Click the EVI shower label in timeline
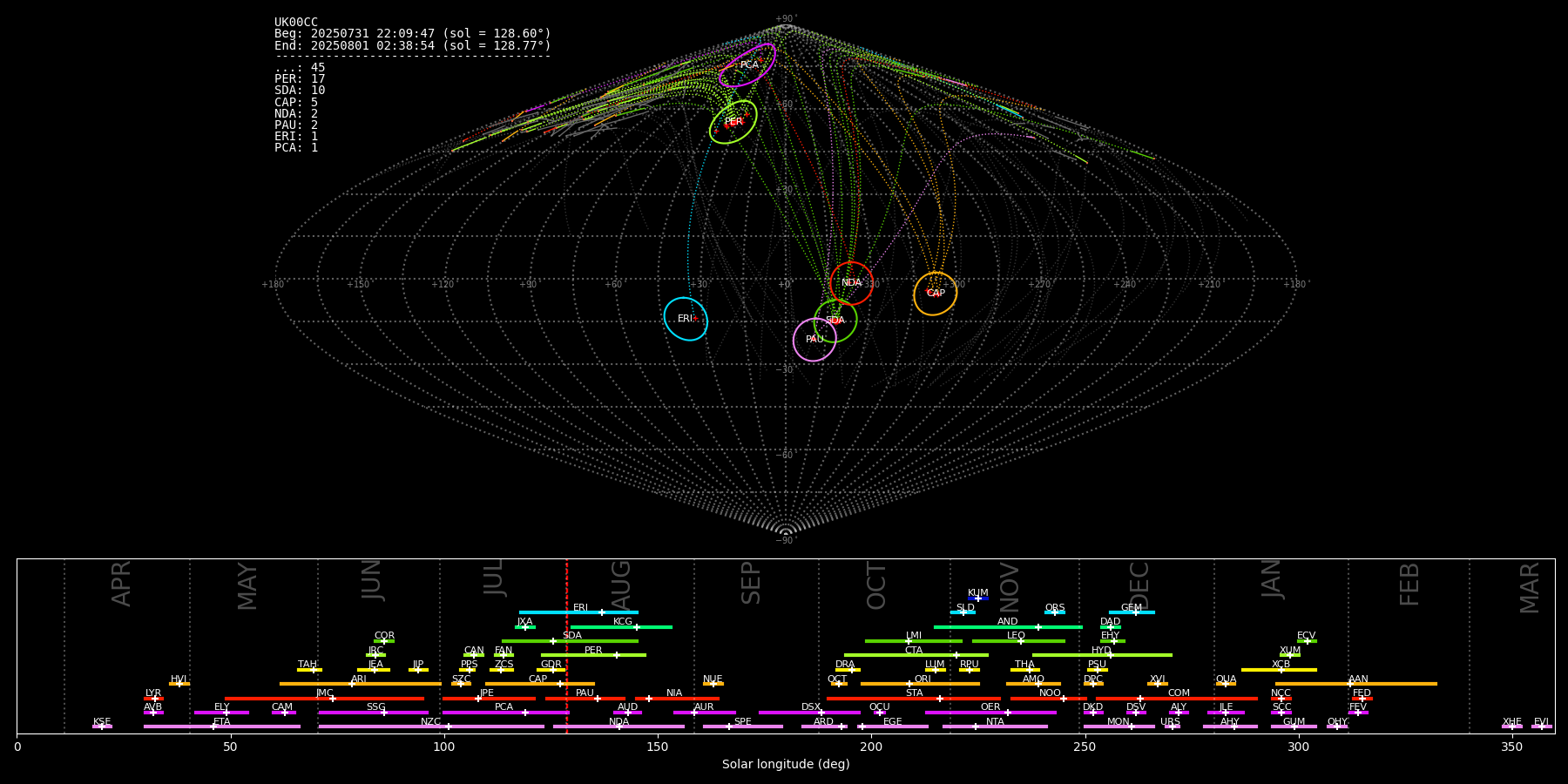 [1541, 721]
